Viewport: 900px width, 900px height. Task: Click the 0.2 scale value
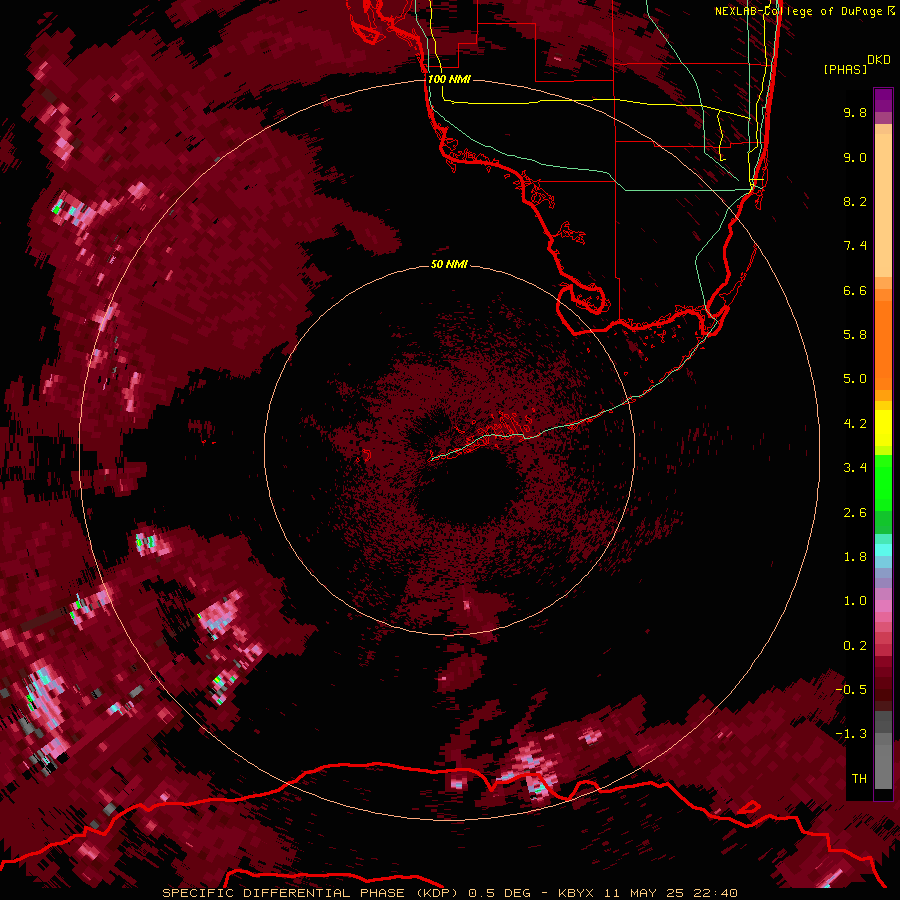pyautogui.click(x=855, y=646)
